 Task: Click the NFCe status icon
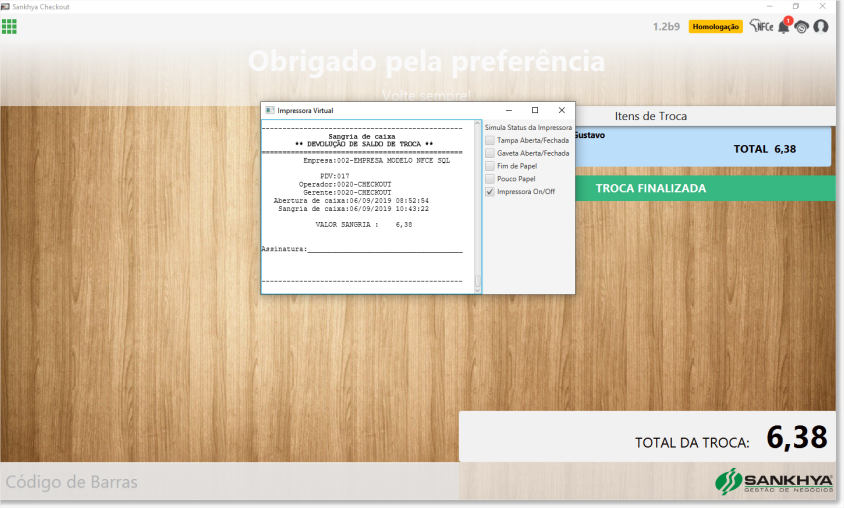(762, 26)
